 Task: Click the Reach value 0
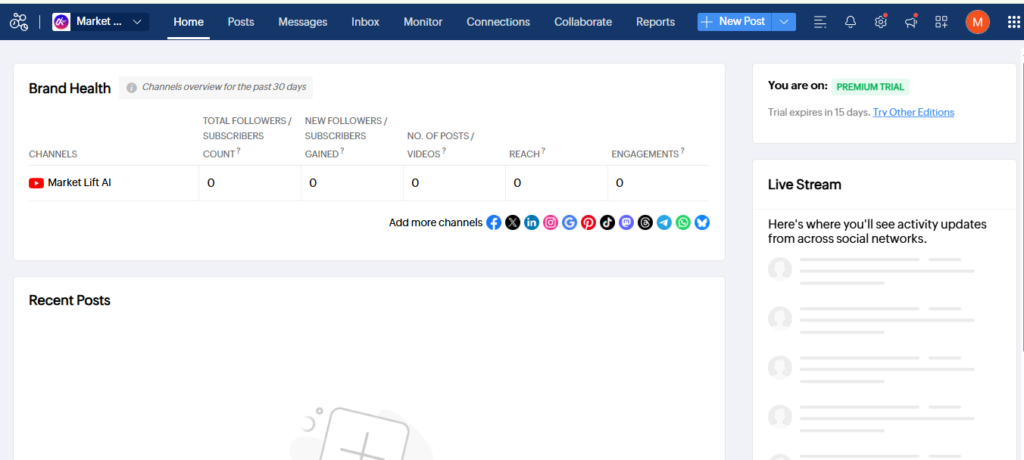pyautogui.click(x=517, y=184)
